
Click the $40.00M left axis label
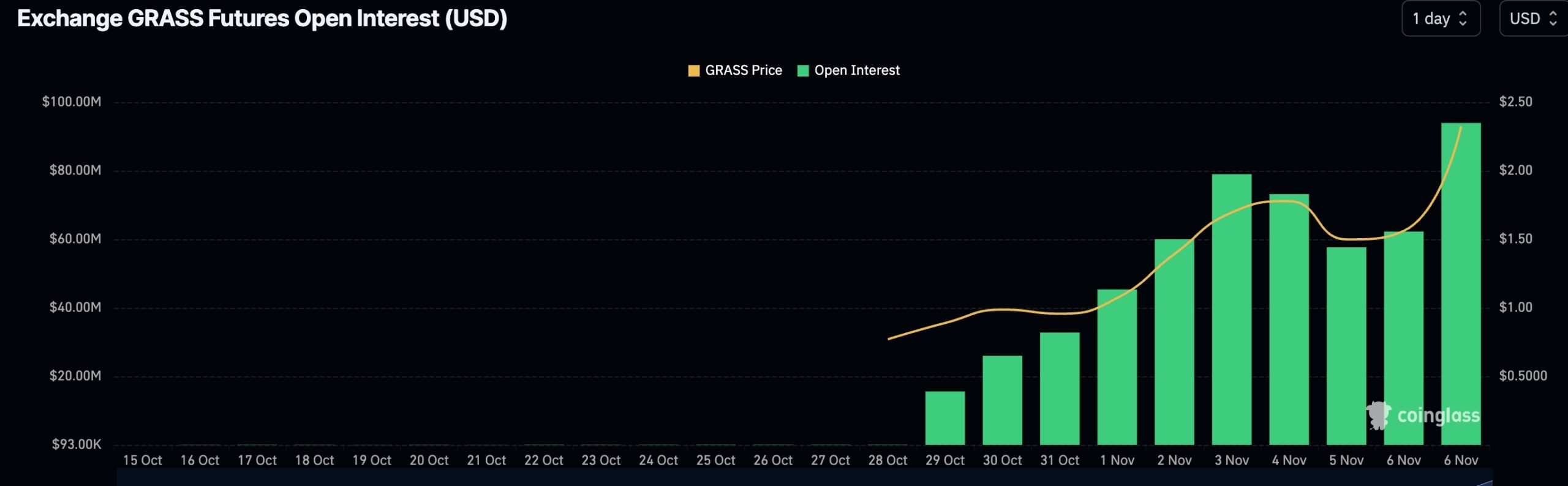(x=75, y=307)
